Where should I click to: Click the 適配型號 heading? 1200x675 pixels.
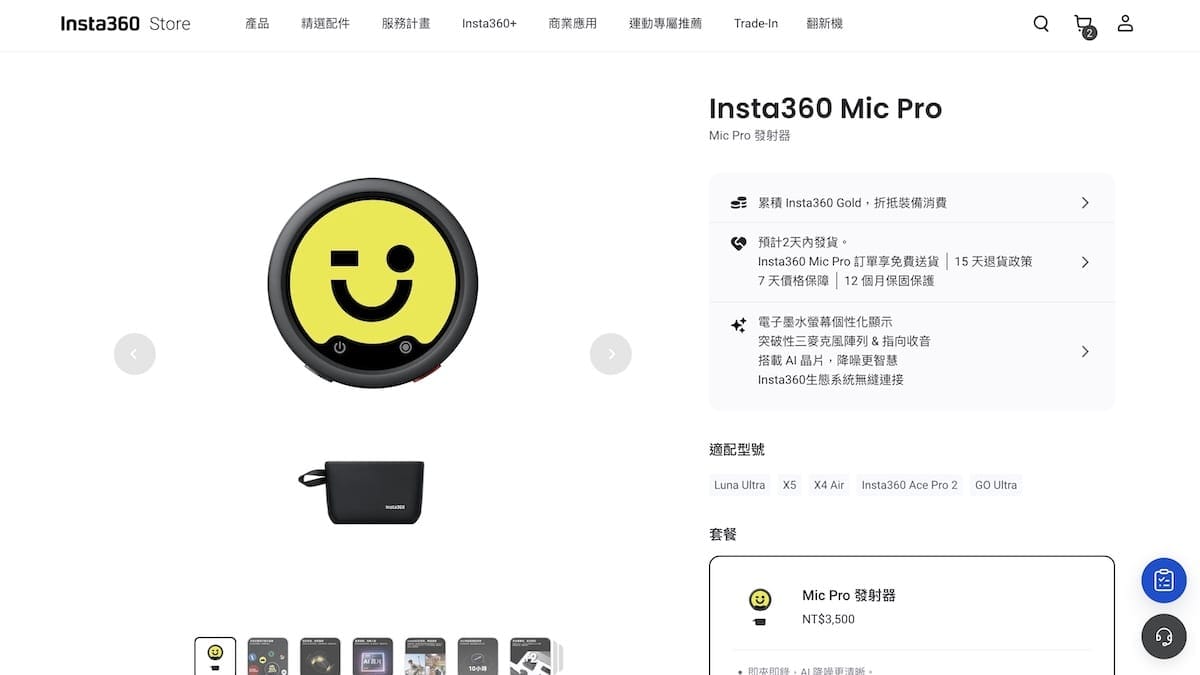(737, 450)
